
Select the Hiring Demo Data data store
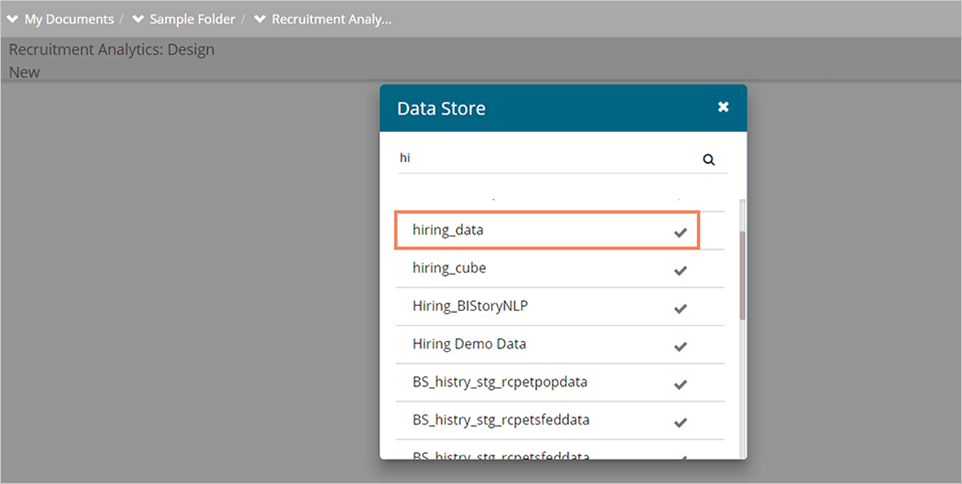[560, 344]
